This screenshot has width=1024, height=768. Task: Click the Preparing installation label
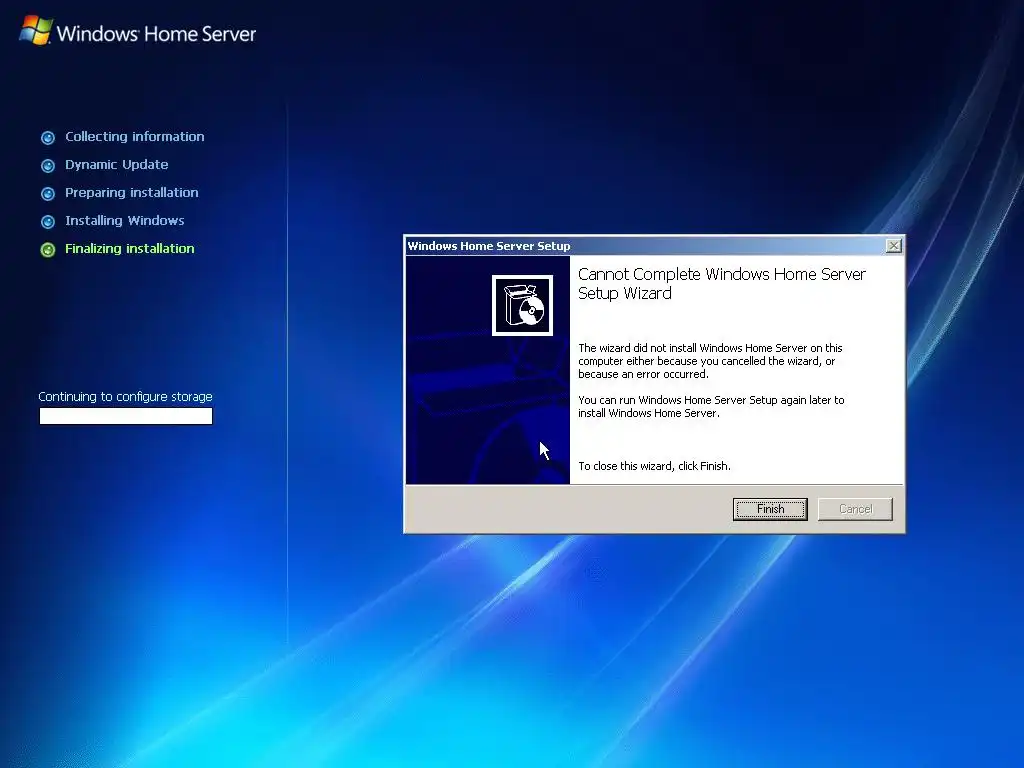pyautogui.click(x=131, y=193)
